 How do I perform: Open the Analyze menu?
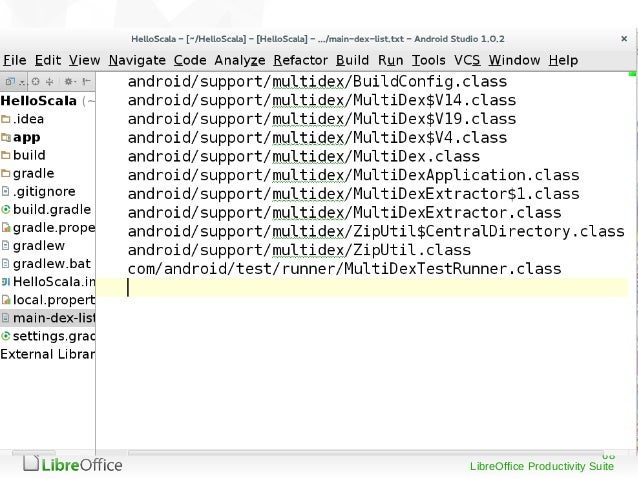click(x=240, y=60)
